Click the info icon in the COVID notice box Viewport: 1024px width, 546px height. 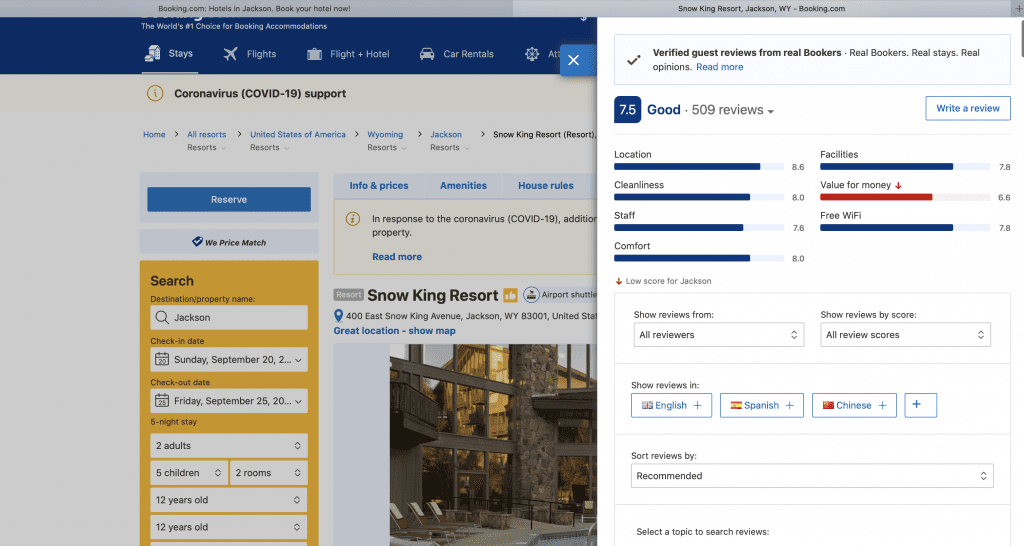click(353, 219)
